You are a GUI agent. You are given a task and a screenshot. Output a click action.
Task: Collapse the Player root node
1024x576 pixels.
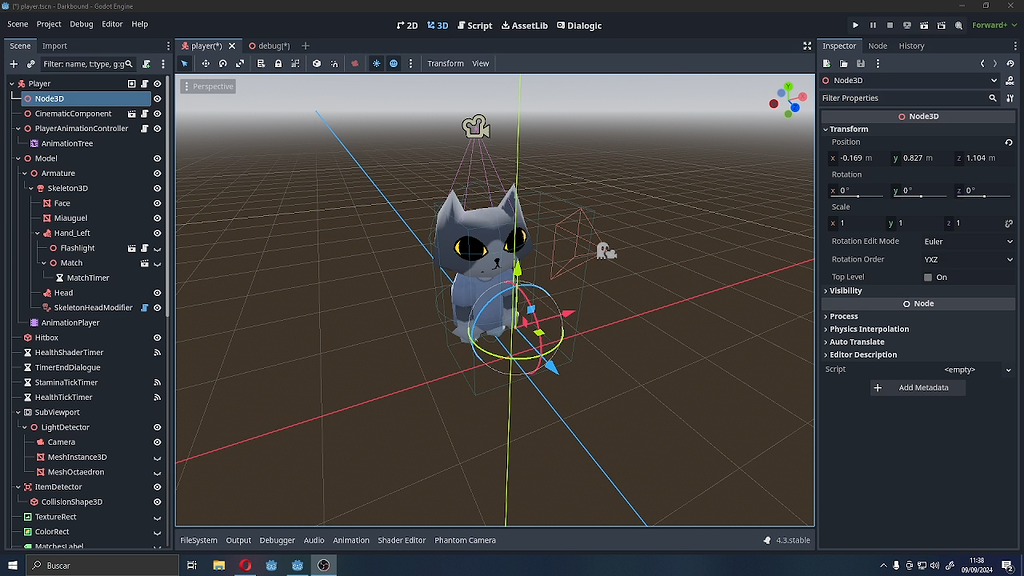[12, 84]
